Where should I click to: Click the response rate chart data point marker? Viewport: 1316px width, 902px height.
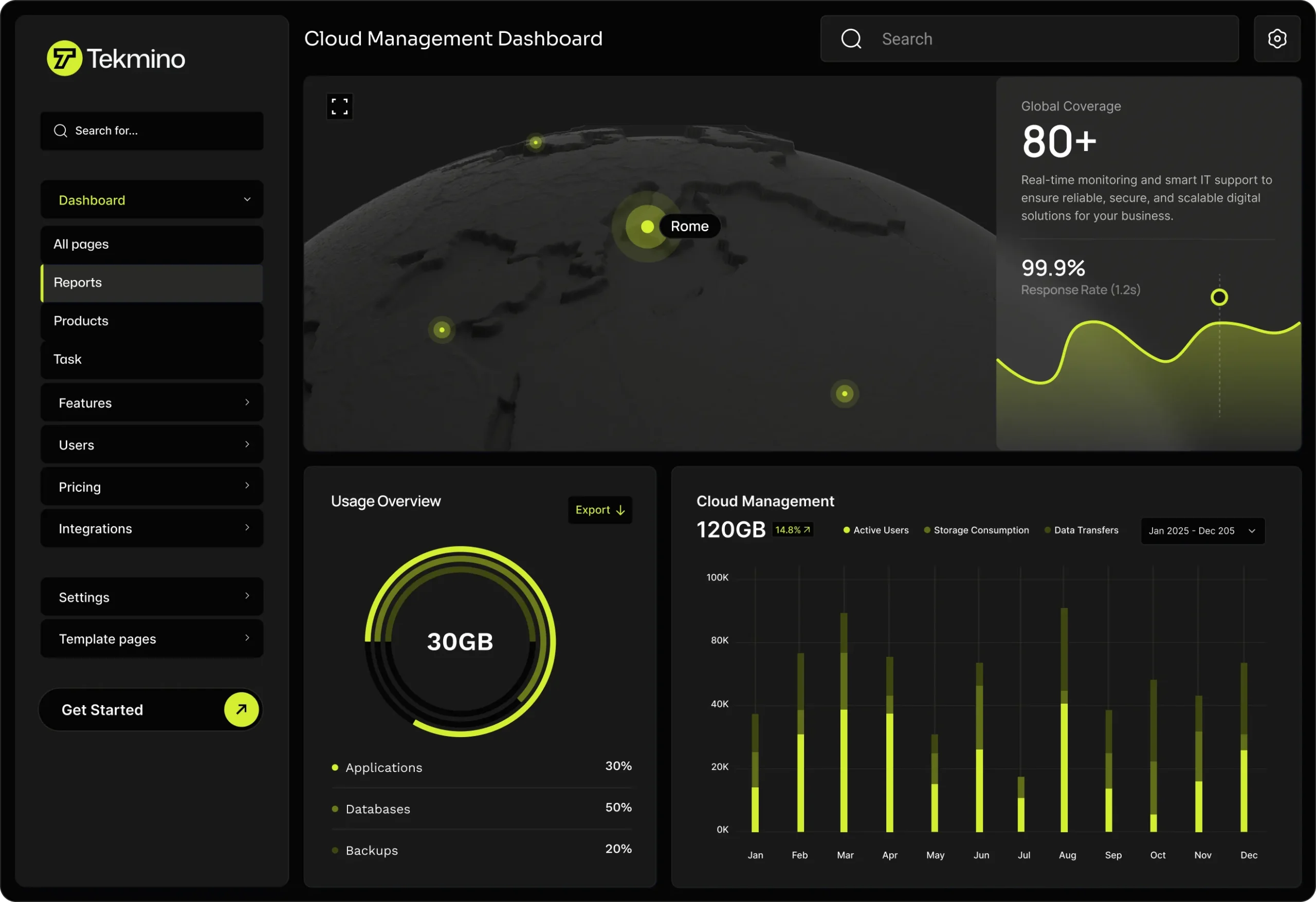coord(1219,297)
